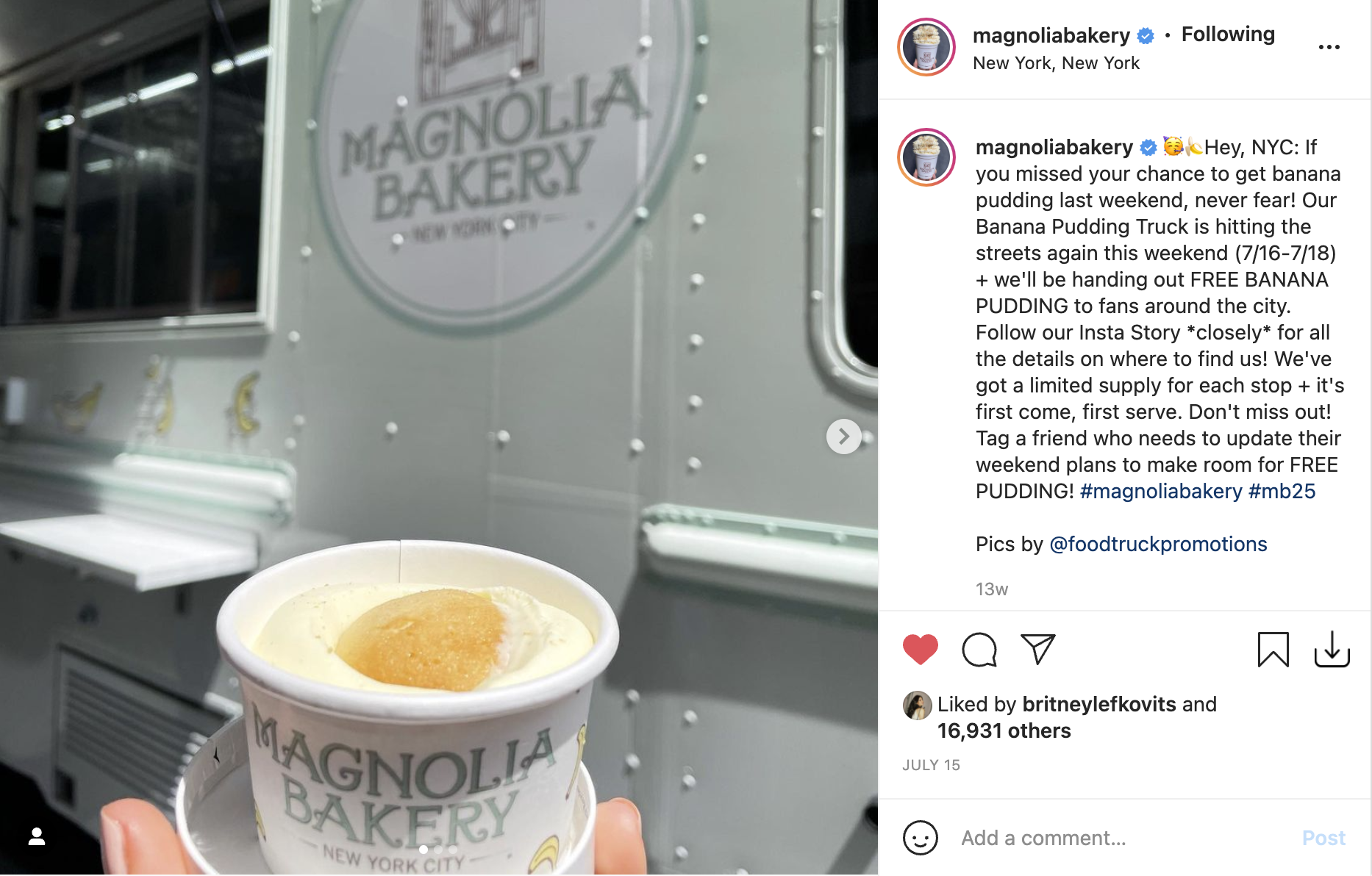This screenshot has height=876, width=1372.
Task: Open the three-dot more options menu
Action: 1329,47
